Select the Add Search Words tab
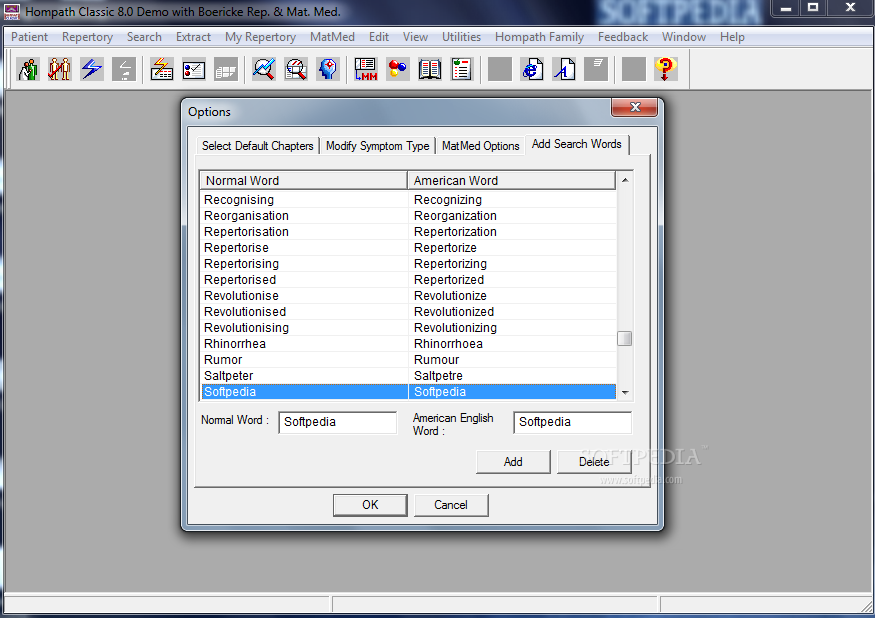875x618 pixels. click(576, 144)
